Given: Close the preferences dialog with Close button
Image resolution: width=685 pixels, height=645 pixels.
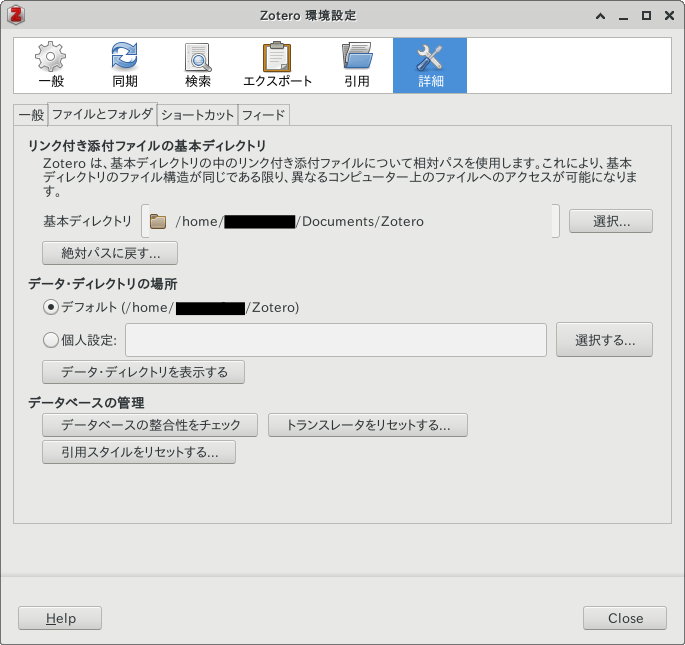Looking at the screenshot, I should point(625,618).
